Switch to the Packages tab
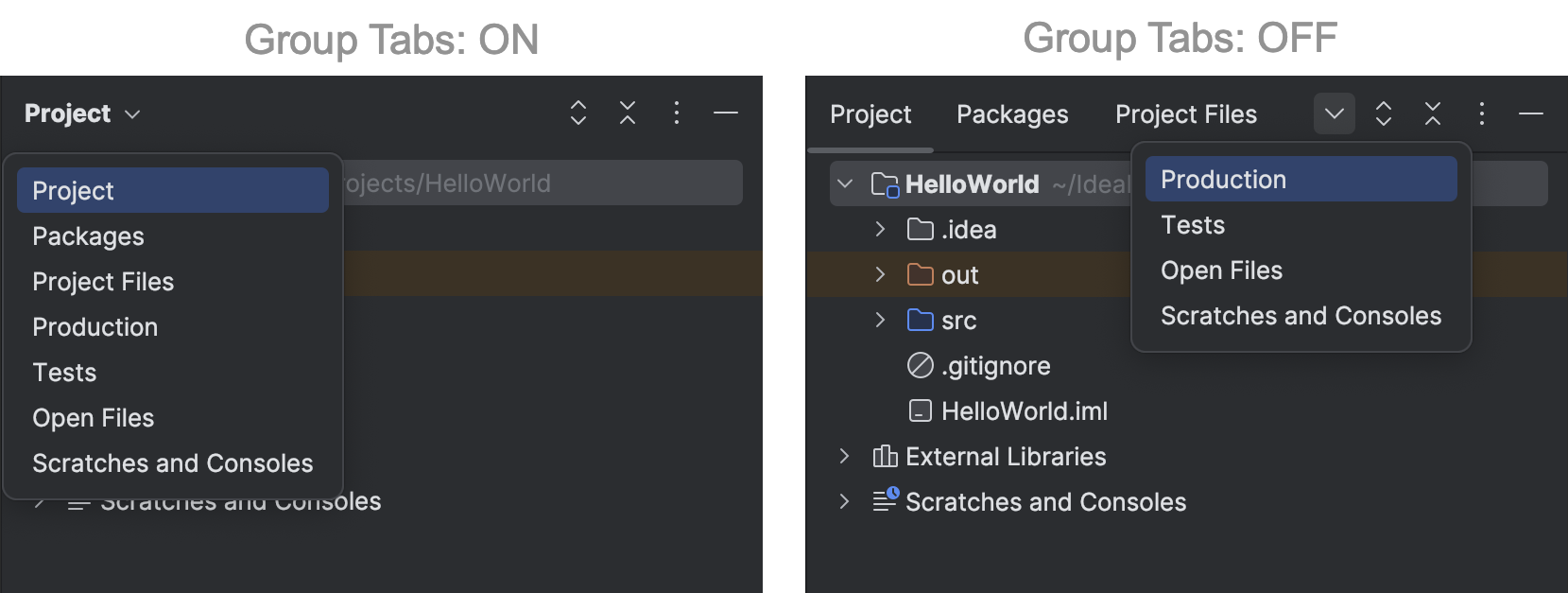Viewport: 1568px width, 593px height. [1012, 114]
